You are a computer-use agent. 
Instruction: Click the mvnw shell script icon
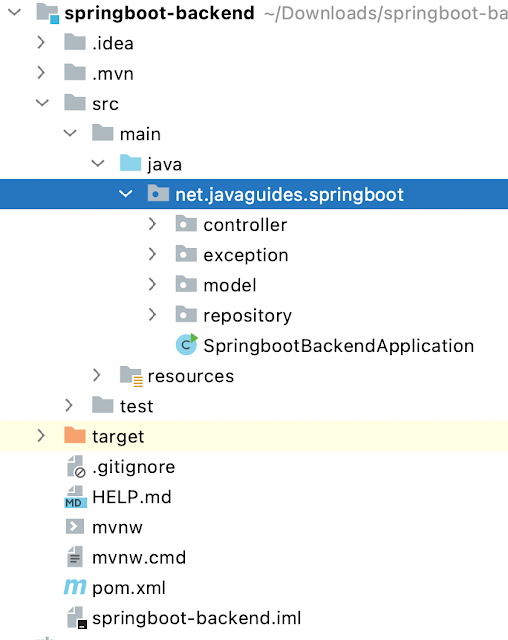(x=75, y=527)
